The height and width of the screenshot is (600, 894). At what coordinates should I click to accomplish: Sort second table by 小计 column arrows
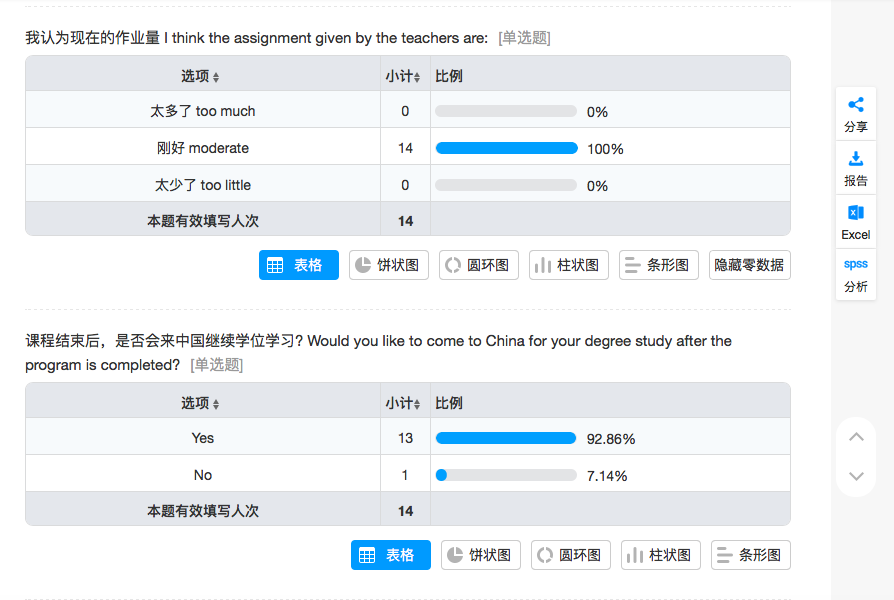pyautogui.click(x=417, y=404)
